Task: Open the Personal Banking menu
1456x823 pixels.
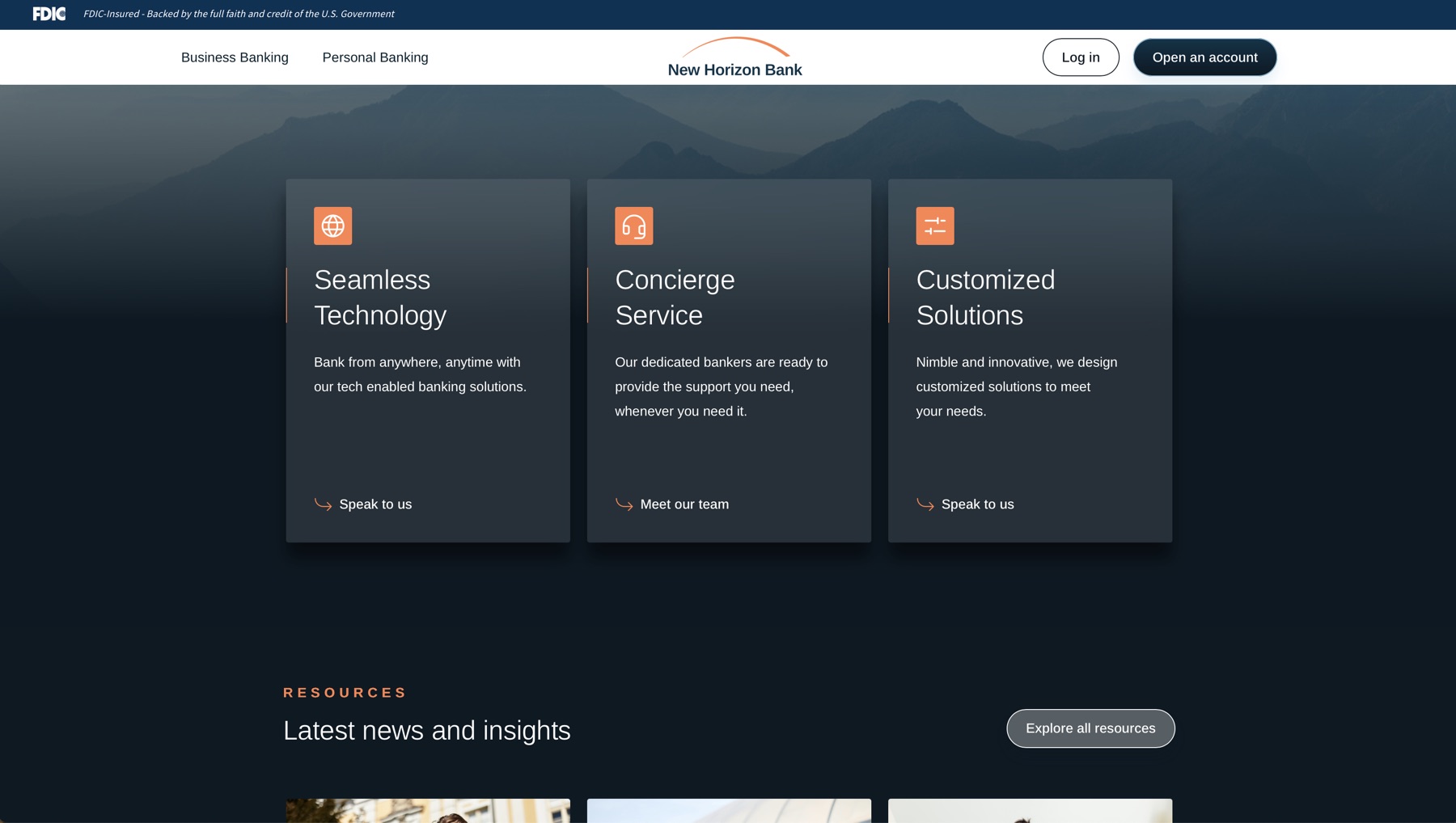Action: point(375,57)
